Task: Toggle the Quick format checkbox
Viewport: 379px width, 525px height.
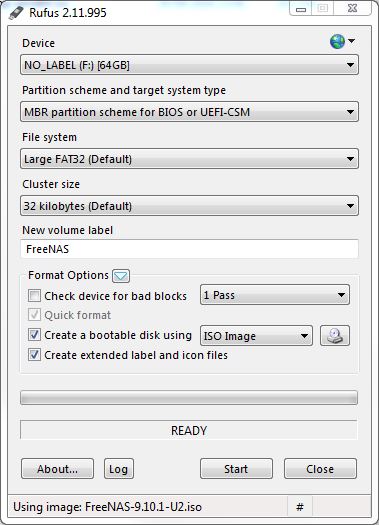Action: coord(34,315)
